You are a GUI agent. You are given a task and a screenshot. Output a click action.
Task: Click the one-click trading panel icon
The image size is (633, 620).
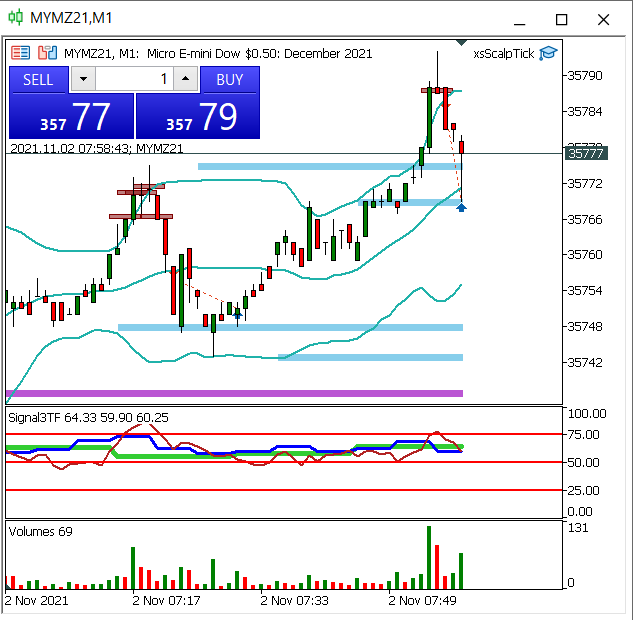21,53
